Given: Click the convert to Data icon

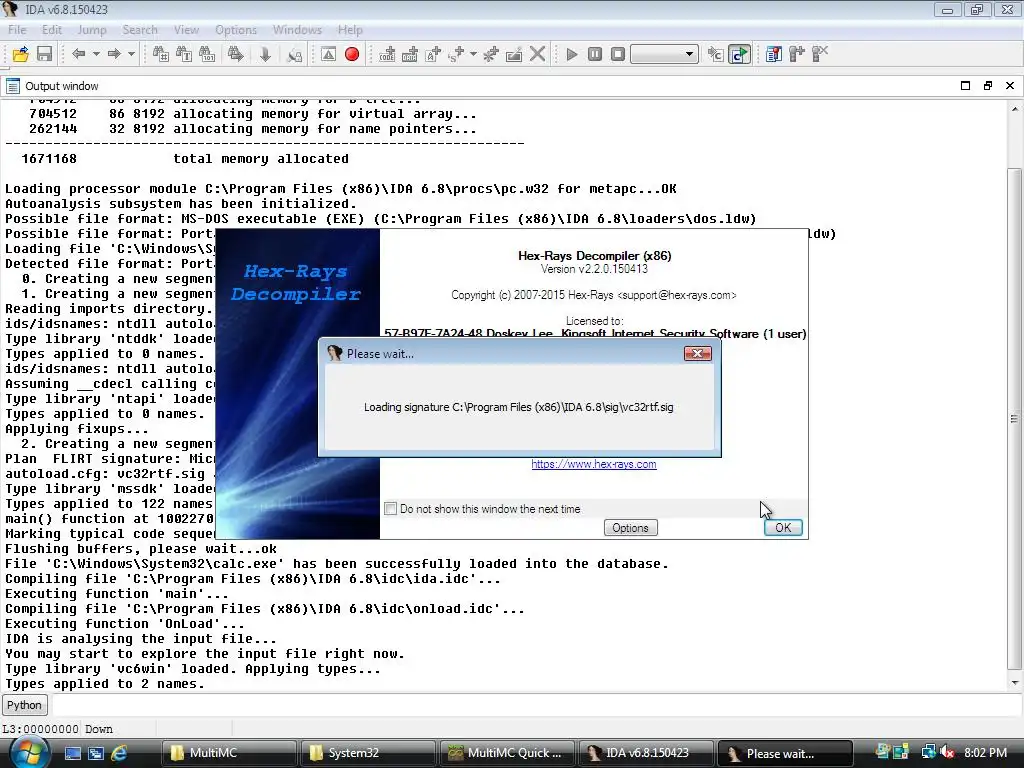Looking at the screenshot, I should click(410, 54).
